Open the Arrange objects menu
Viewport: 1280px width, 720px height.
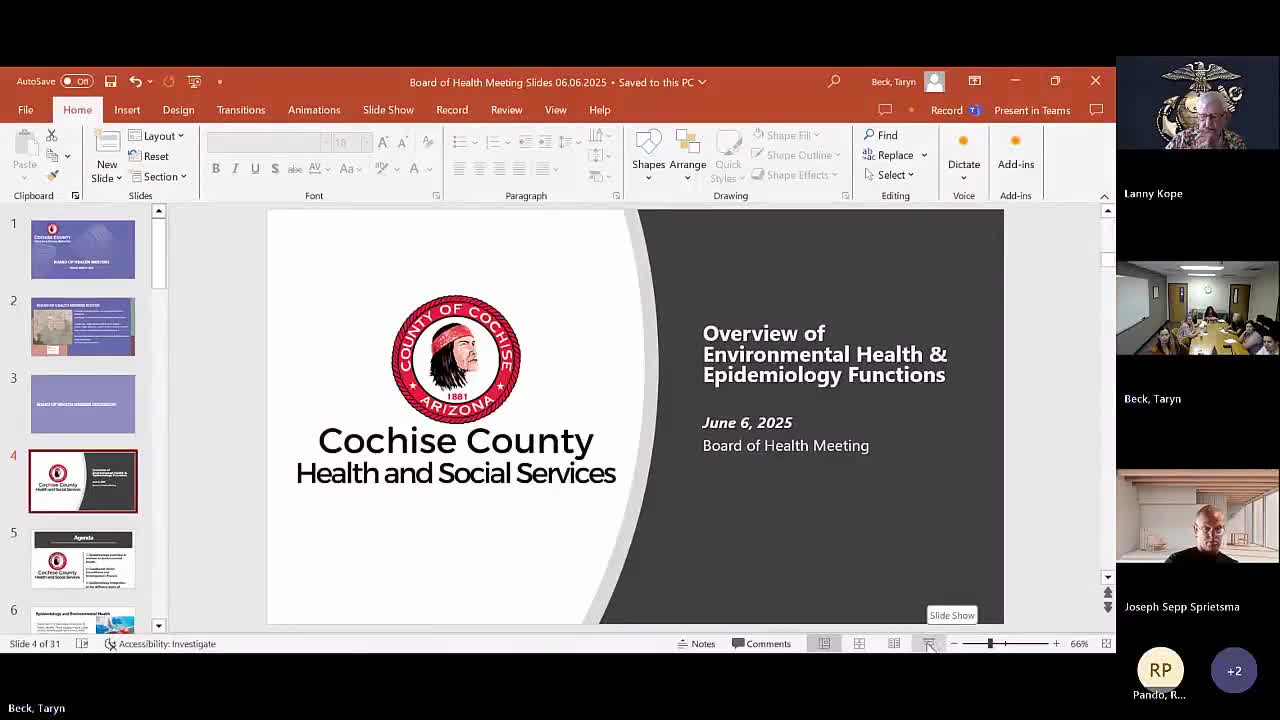[x=687, y=156]
